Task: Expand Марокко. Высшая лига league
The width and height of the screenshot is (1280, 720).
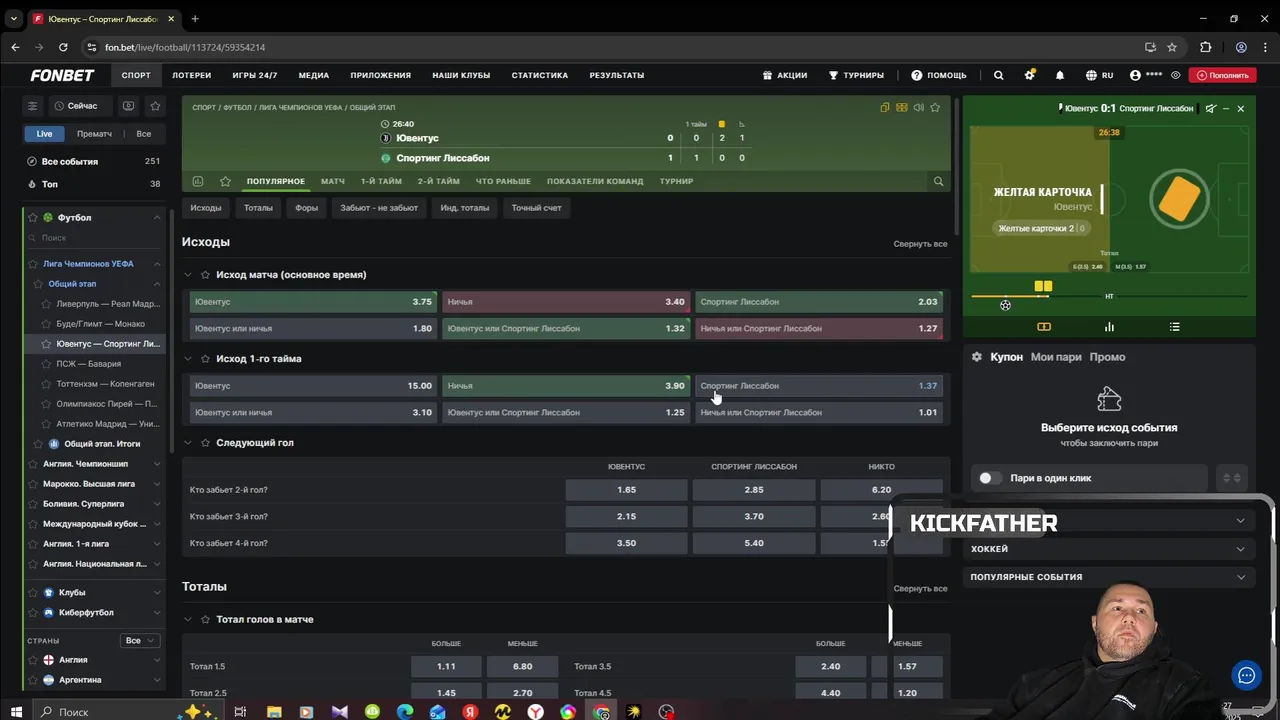Action: (157, 484)
